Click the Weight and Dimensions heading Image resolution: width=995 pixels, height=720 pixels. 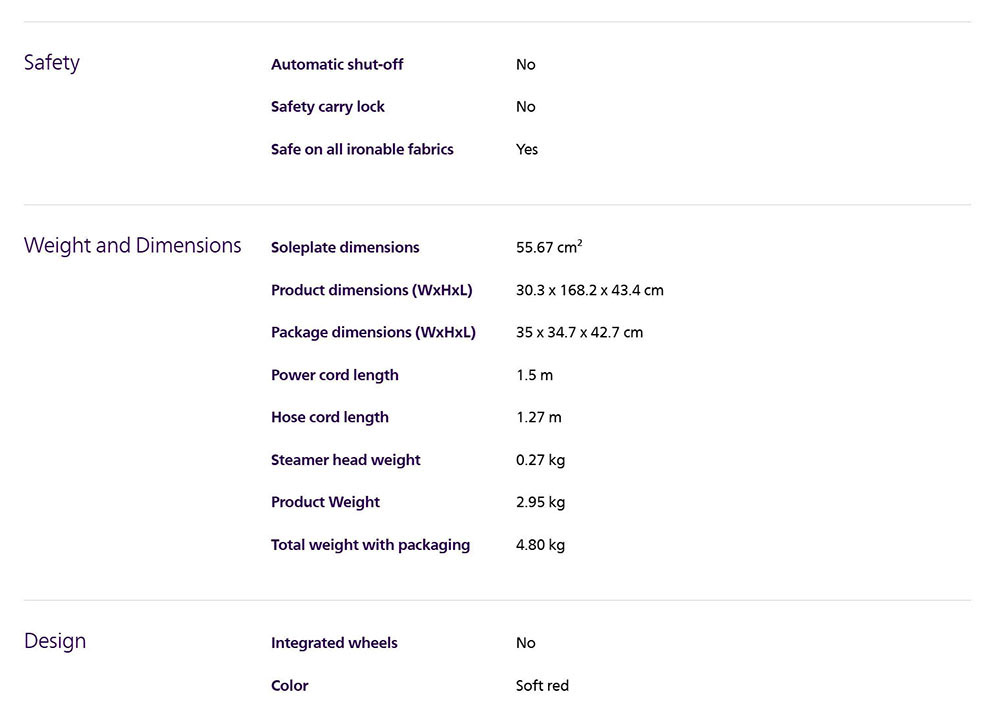132,246
